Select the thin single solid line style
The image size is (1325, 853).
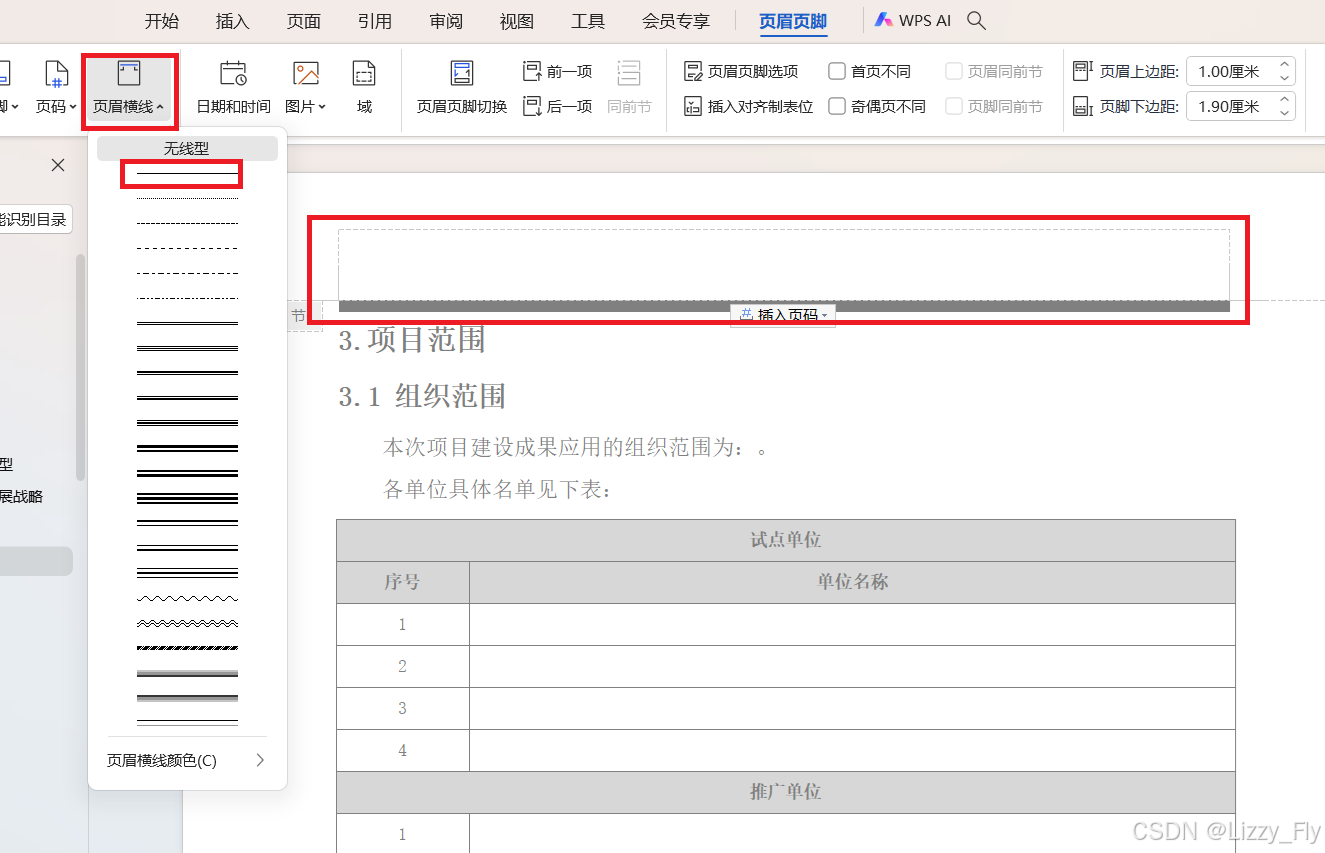(x=187, y=174)
